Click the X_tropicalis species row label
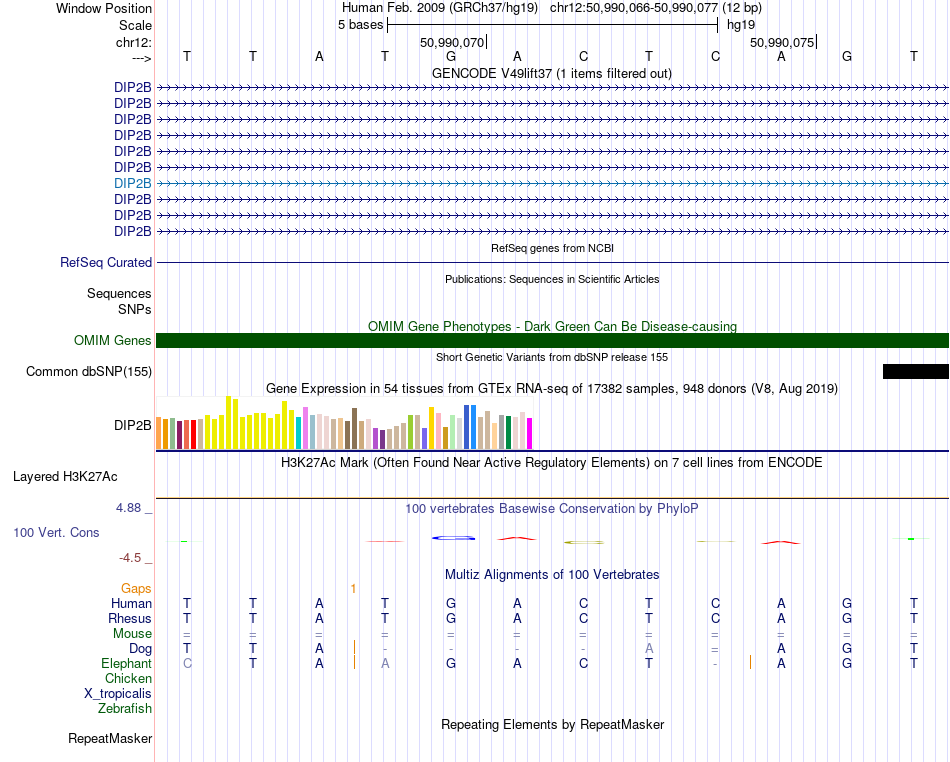Image resolution: width=950 pixels, height=762 pixels. tap(118, 694)
